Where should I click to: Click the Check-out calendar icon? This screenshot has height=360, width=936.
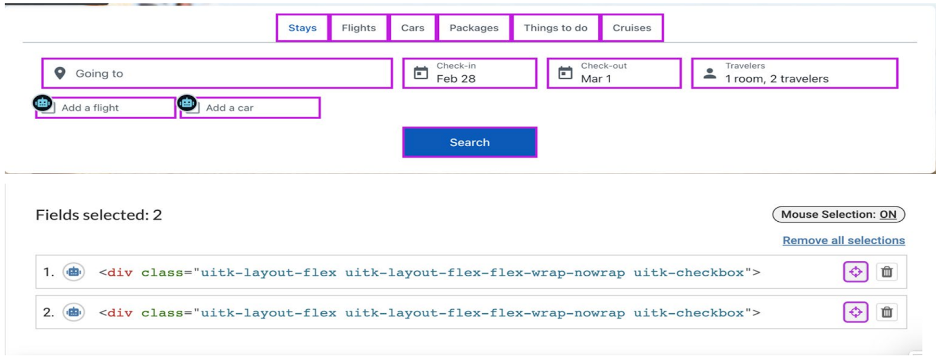point(565,73)
